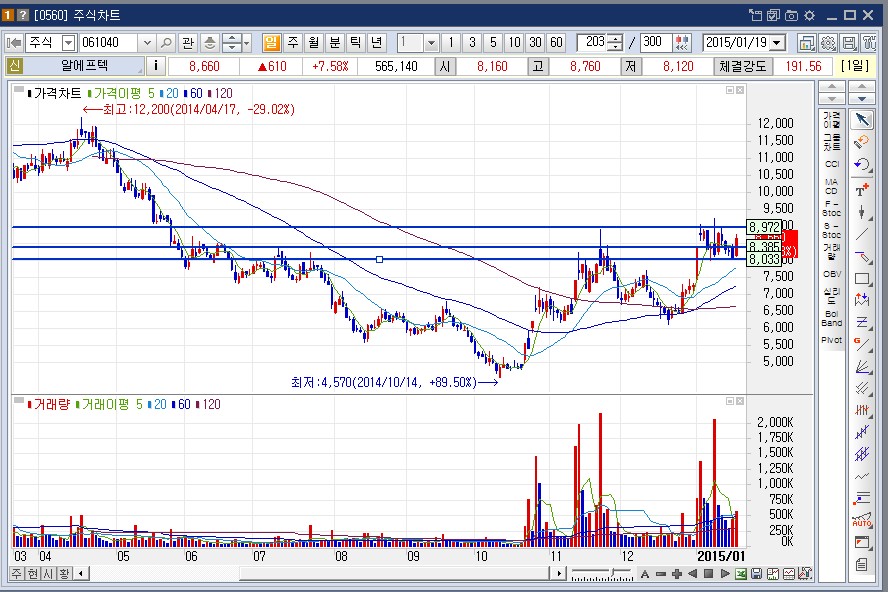Select the MACD indicator tab
This screenshot has width=888, height=592.
pyautogui.click(x=832, y=186)
